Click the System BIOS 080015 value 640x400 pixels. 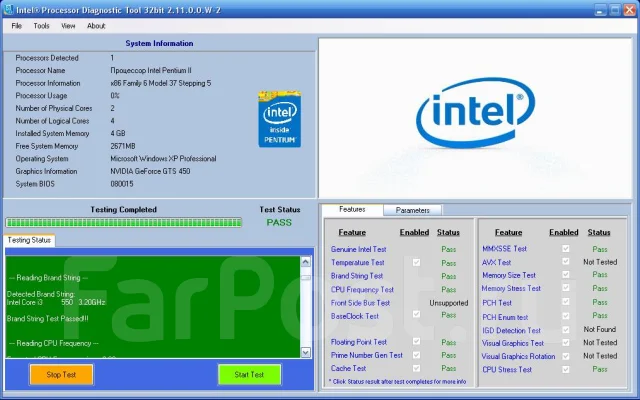tap(122, 184)
